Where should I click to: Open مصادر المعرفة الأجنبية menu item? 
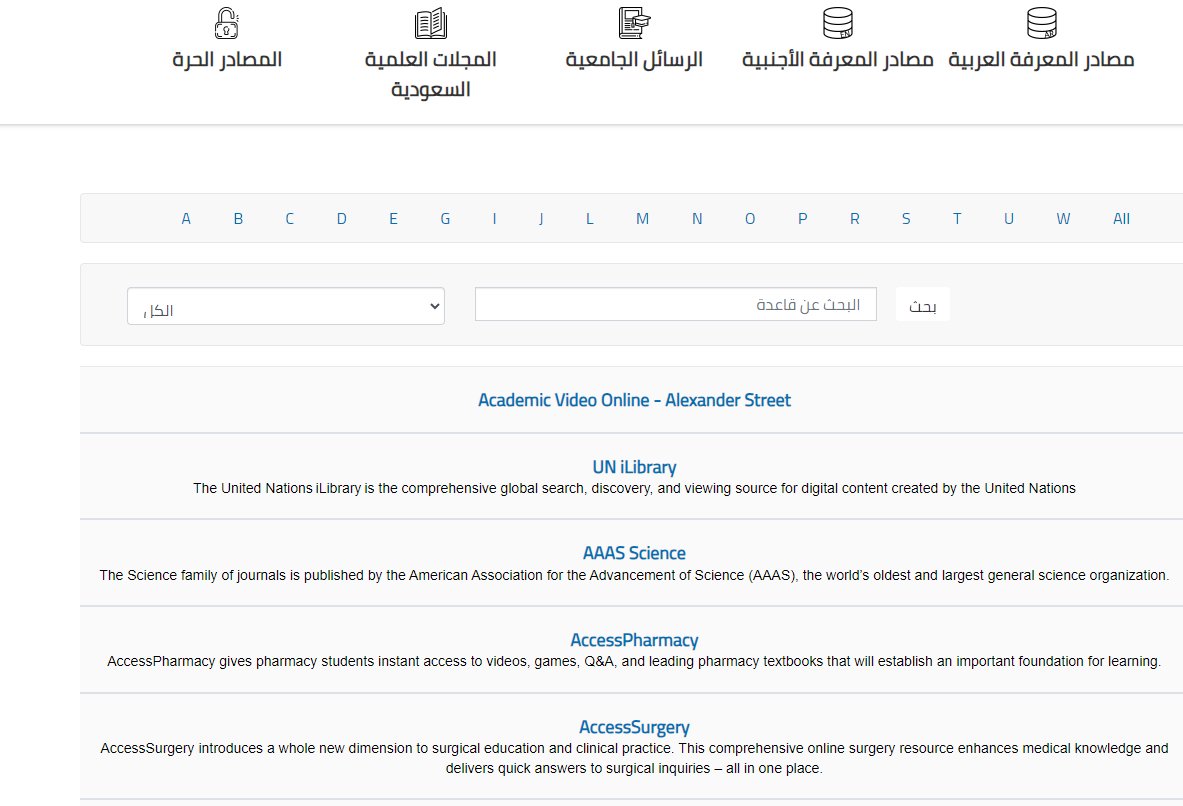pyautogui.click(x=837, y=60)
